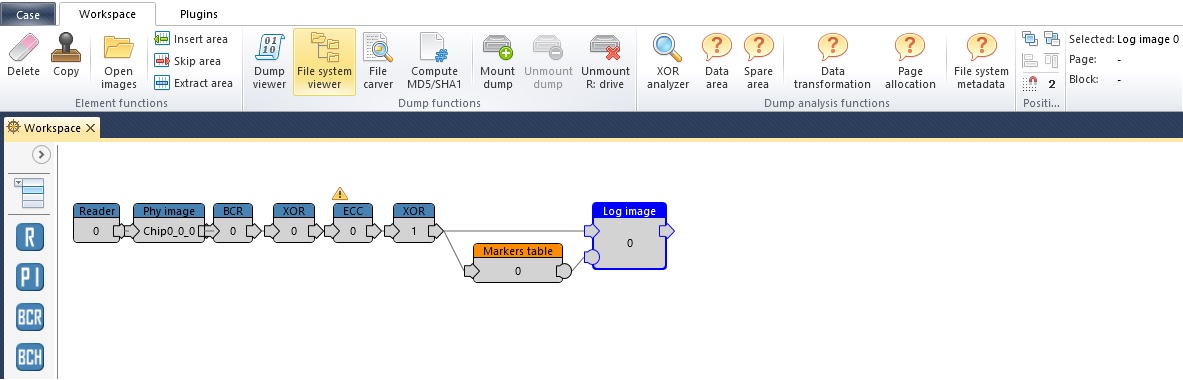1183x380 pixels.
Task: Close the Workspace document tab
Action: [91, 128]
